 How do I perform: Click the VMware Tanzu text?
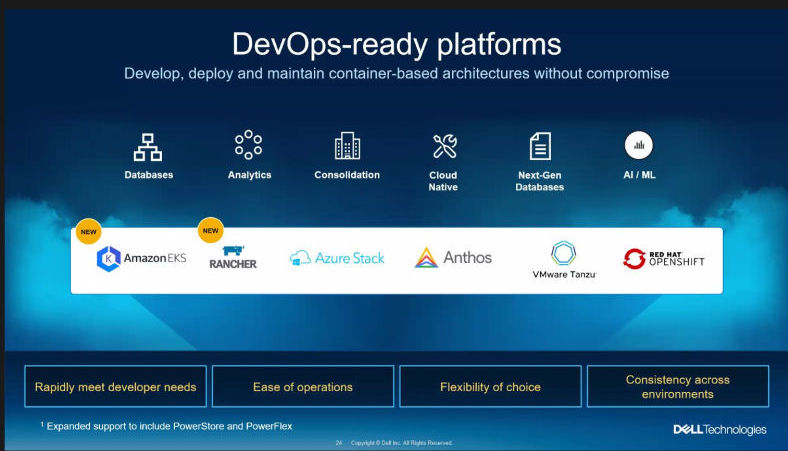tap(564, 275)
